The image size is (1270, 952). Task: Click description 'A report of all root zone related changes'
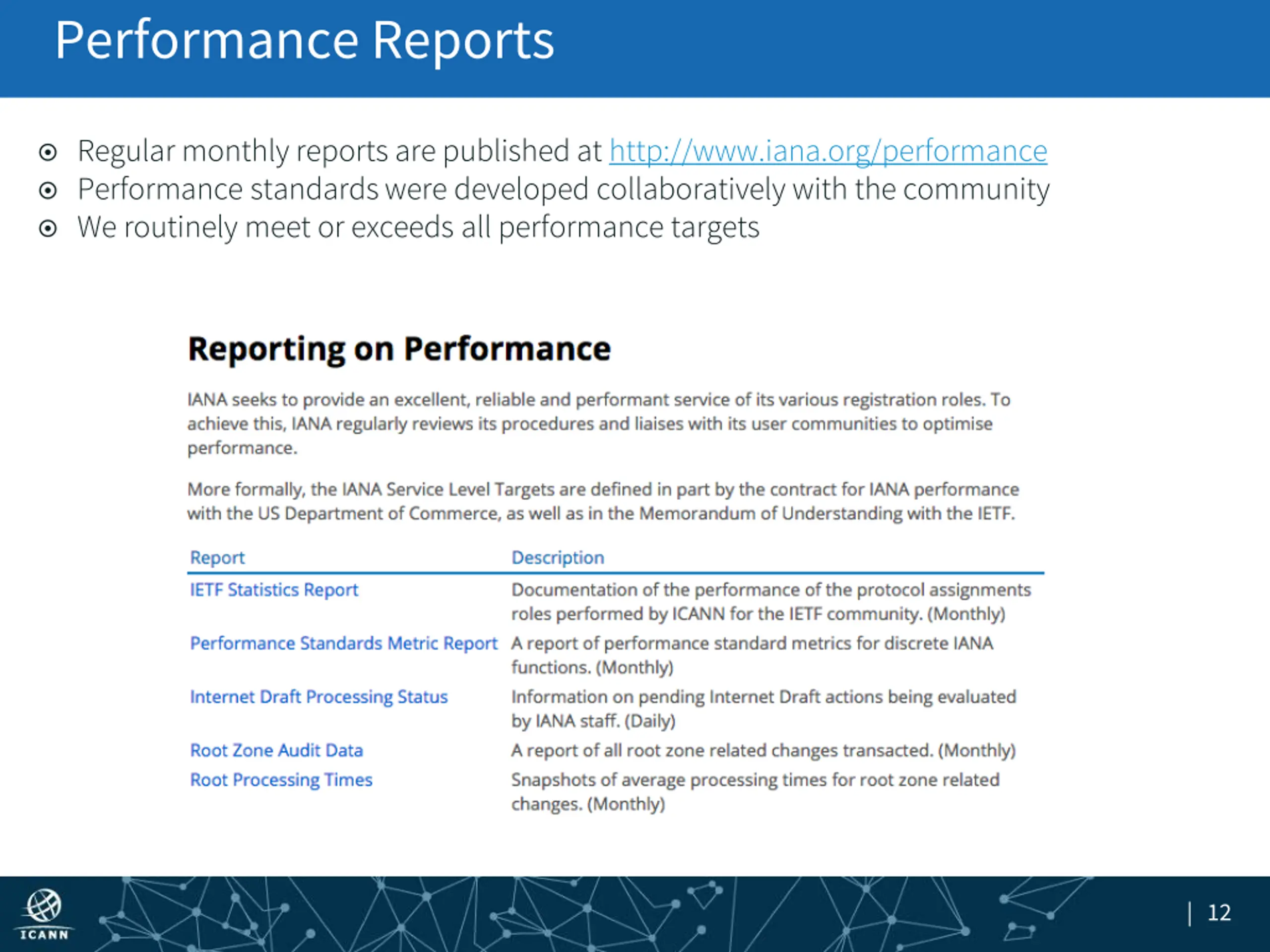(763, 750)
